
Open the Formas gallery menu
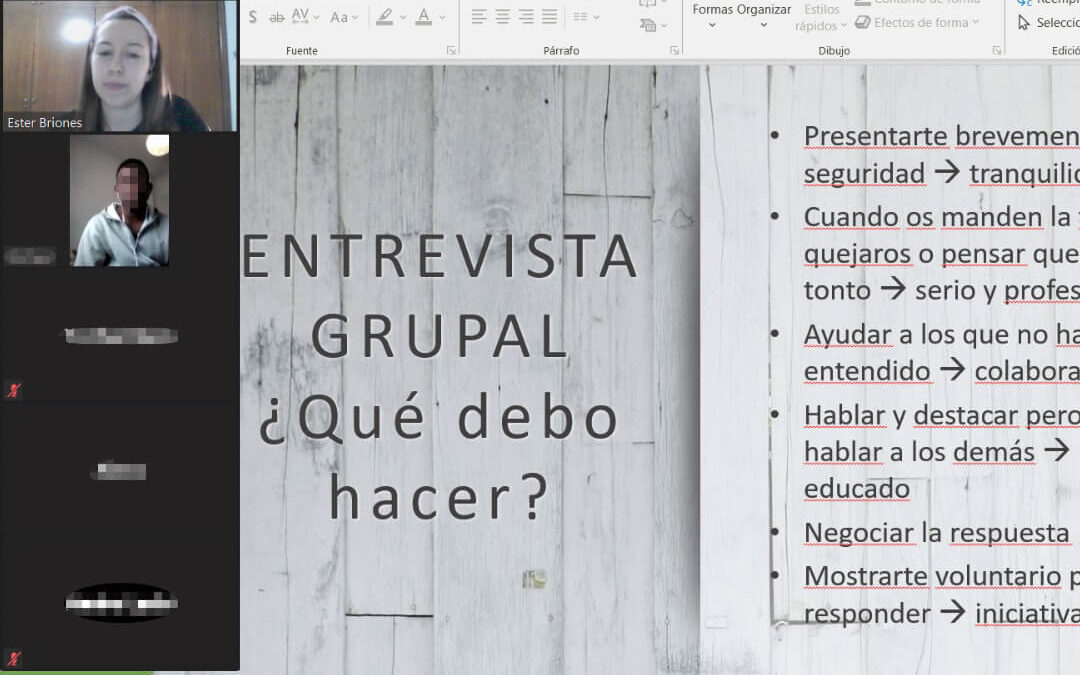point(712,15)
